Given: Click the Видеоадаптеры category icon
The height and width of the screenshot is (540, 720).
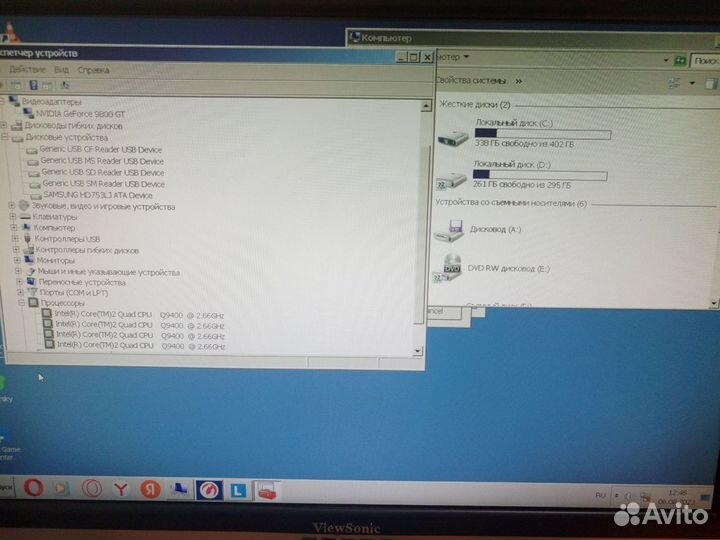Looking at the screenshot, I should [14, 101].
